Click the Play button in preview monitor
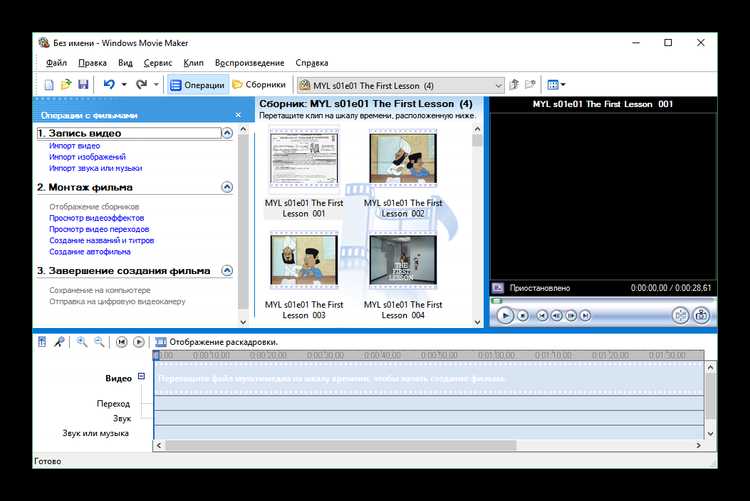Image resolution: width=750 pixels, height=501 pixels. [505, 316]
